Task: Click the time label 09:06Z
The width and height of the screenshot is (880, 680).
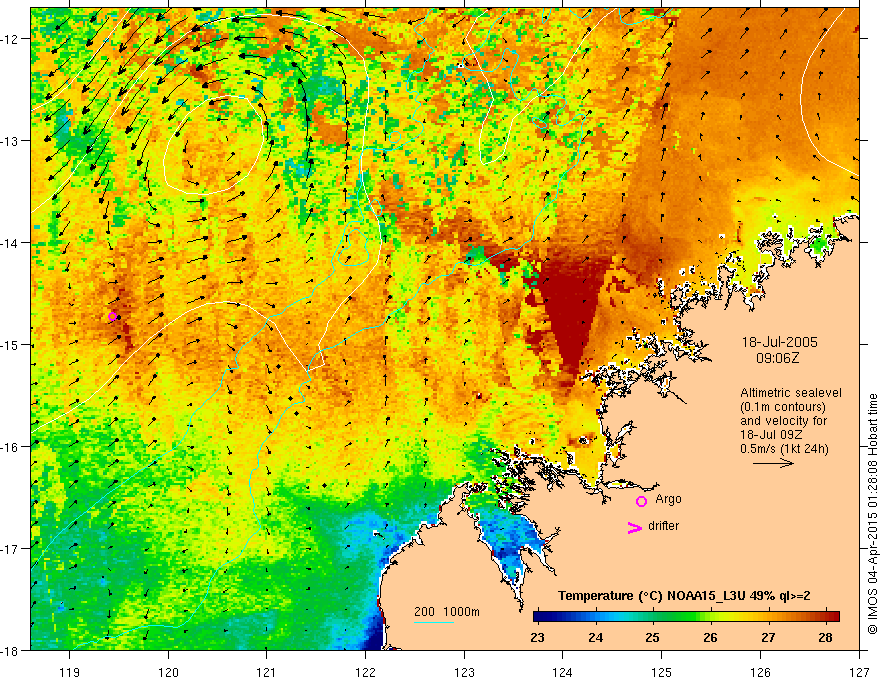Action: click(777, 358)
